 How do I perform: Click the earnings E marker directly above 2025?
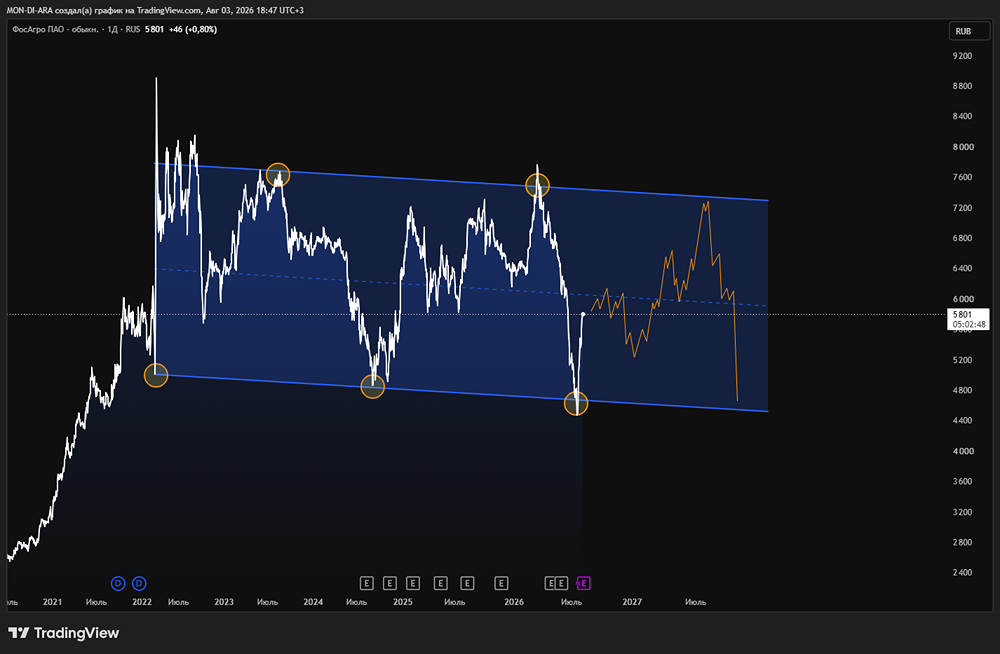pos(413,583)
